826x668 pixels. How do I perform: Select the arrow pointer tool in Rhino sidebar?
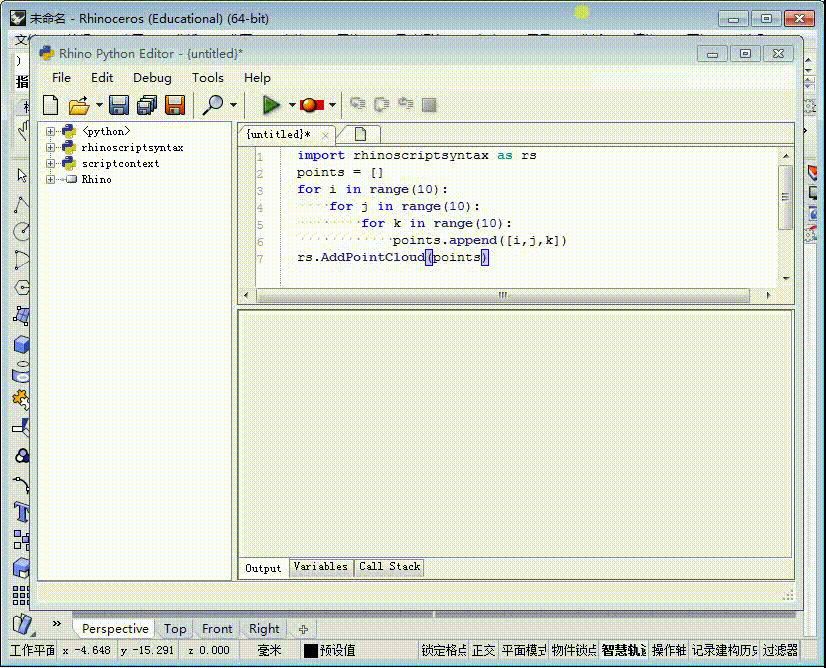(22, 175)
